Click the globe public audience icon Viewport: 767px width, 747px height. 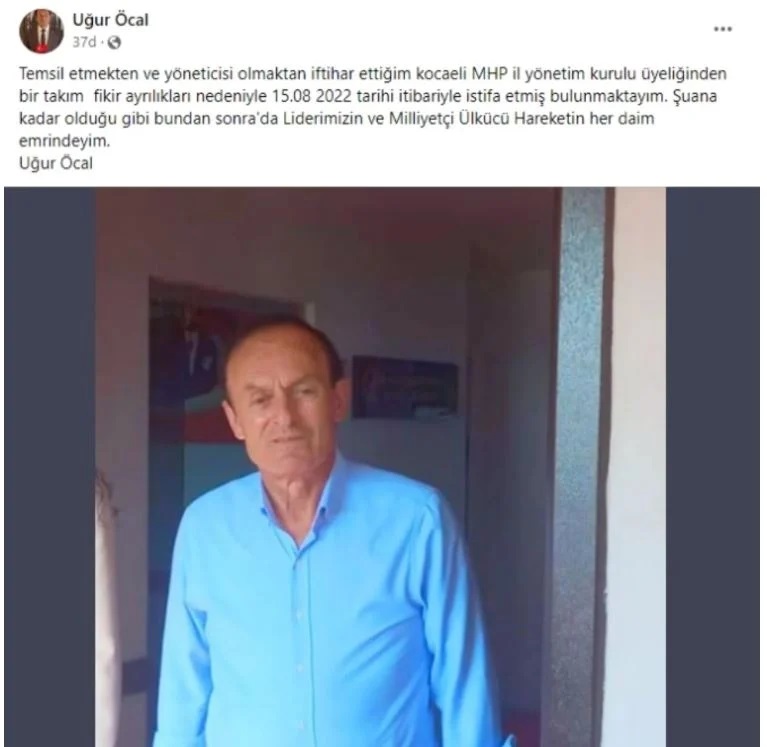click(114, 43)
